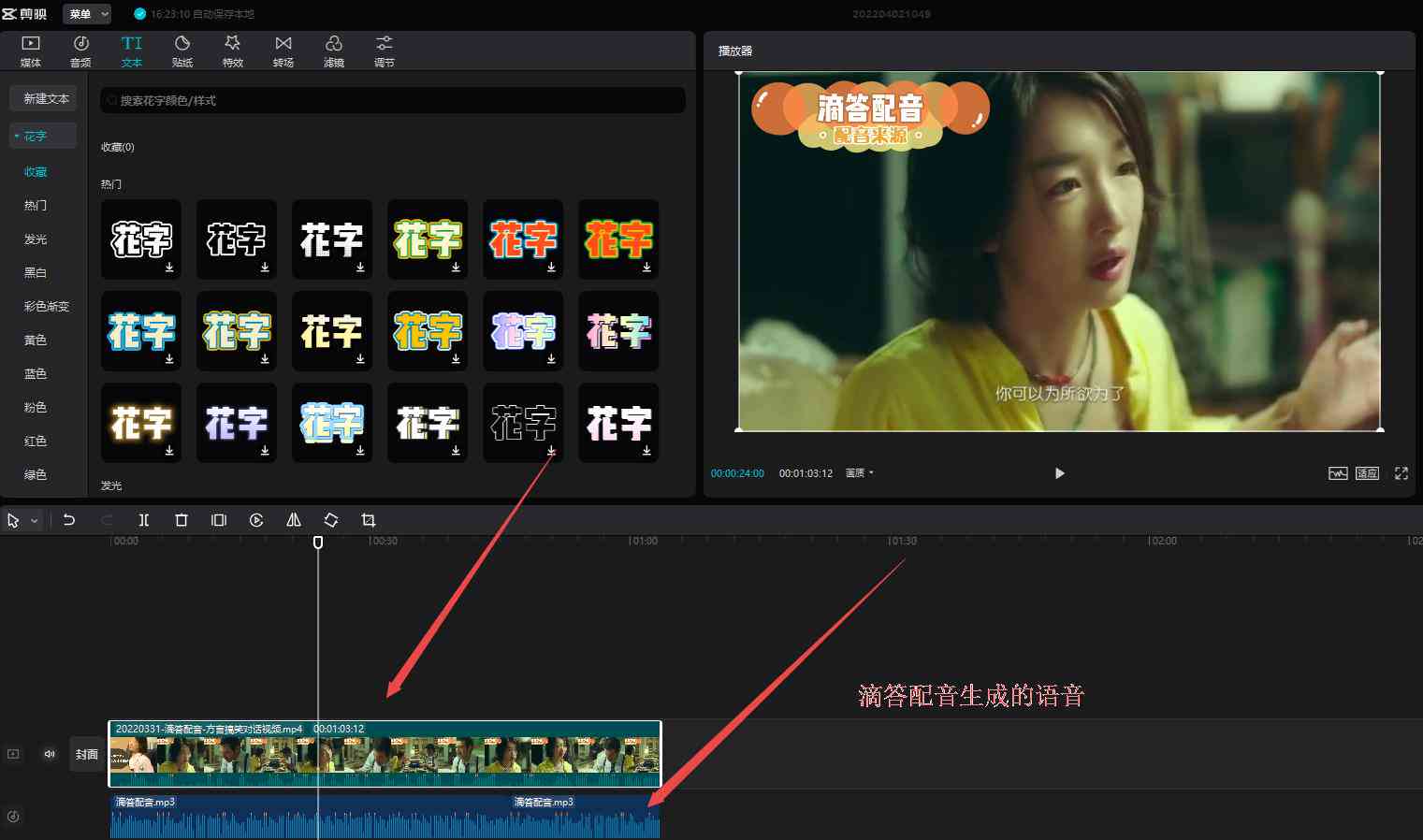
Task: Select the 发光 glow category in sidebar
Action: coord(36,239)
